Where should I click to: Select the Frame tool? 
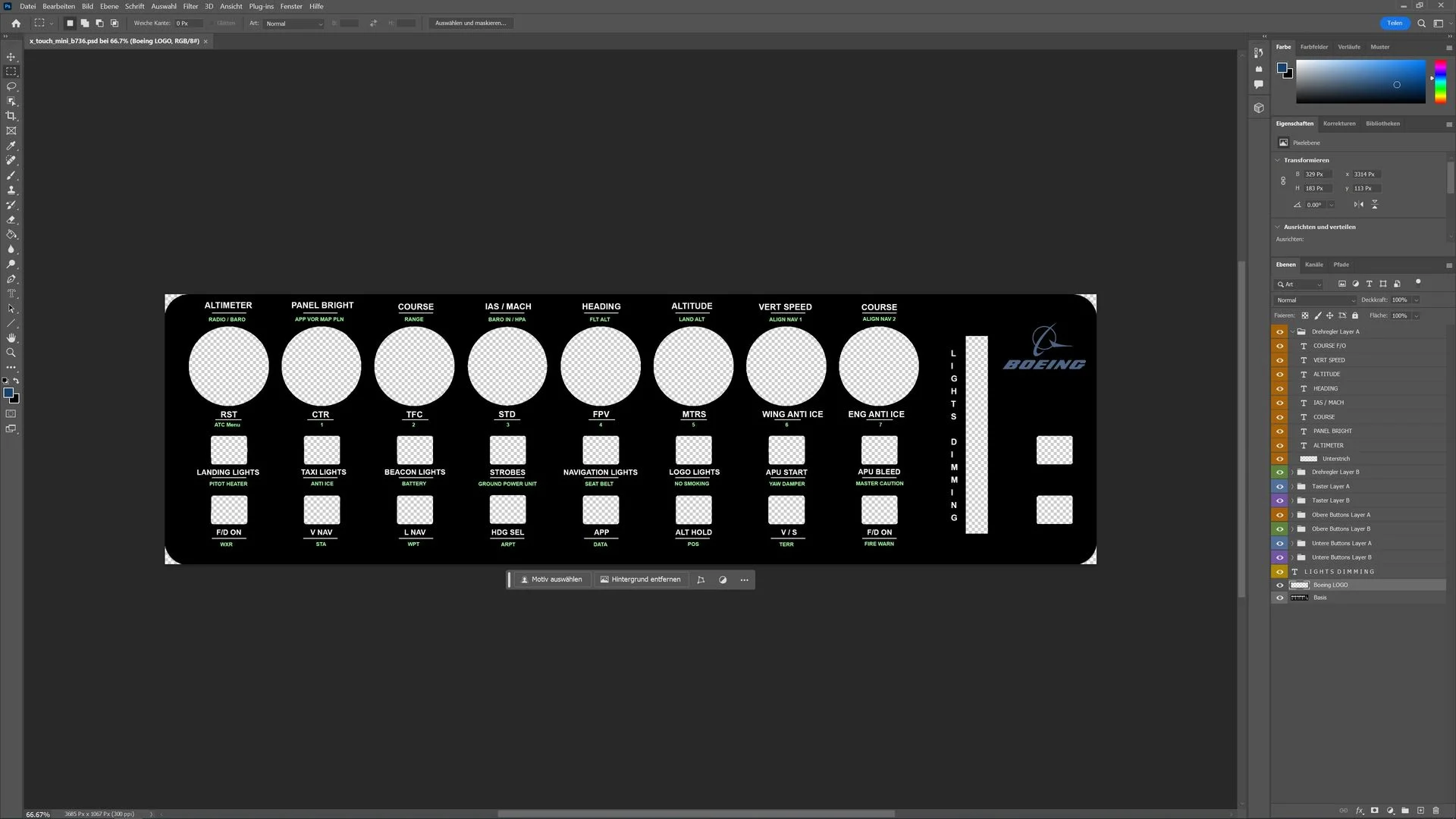(x=11, y=131)
